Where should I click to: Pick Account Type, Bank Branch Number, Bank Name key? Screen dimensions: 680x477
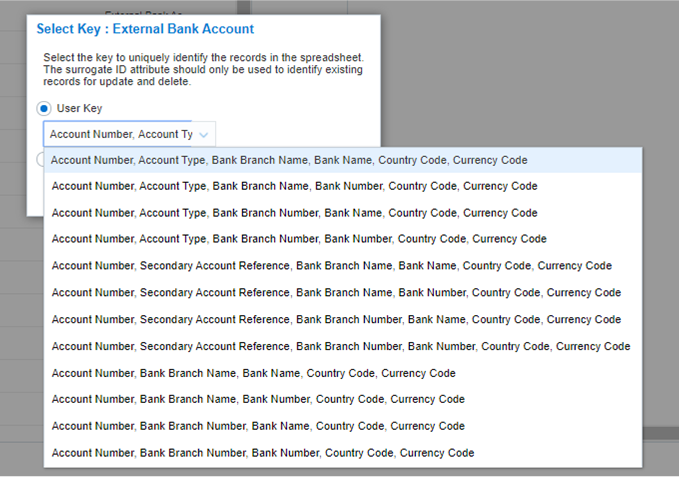tap(294, 213)
